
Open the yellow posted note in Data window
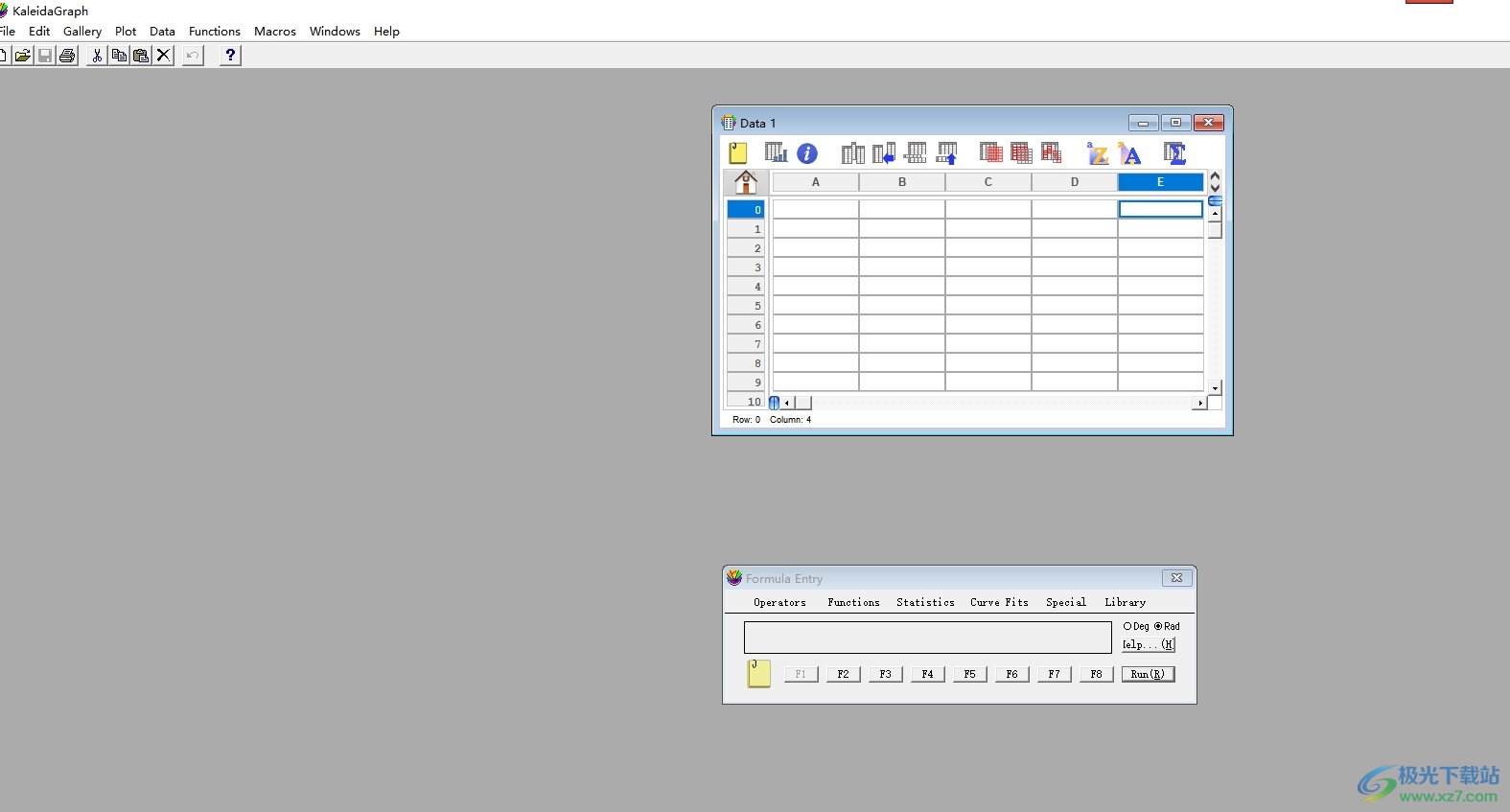[x=738, y=153]
